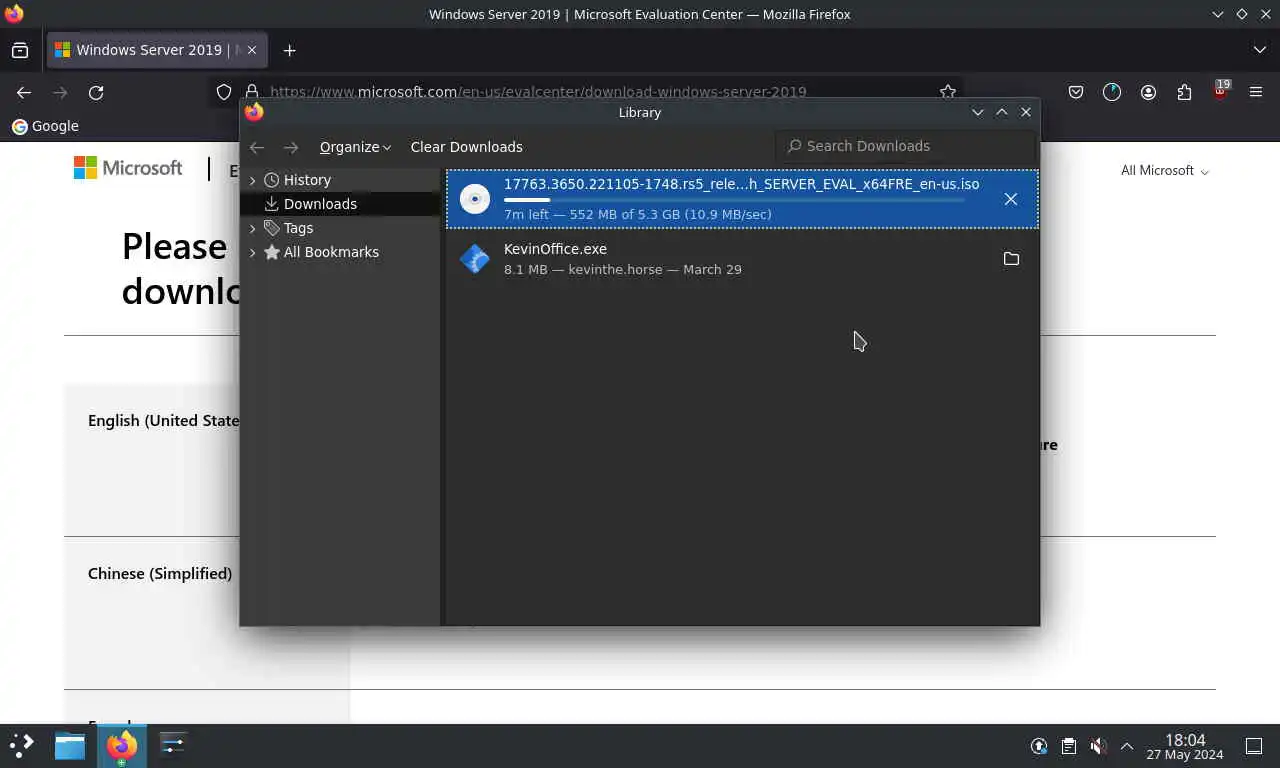Viewport: 1280px width, 768px height.
Task: Save page to Pocket
Action: (x=1076, y=92)
